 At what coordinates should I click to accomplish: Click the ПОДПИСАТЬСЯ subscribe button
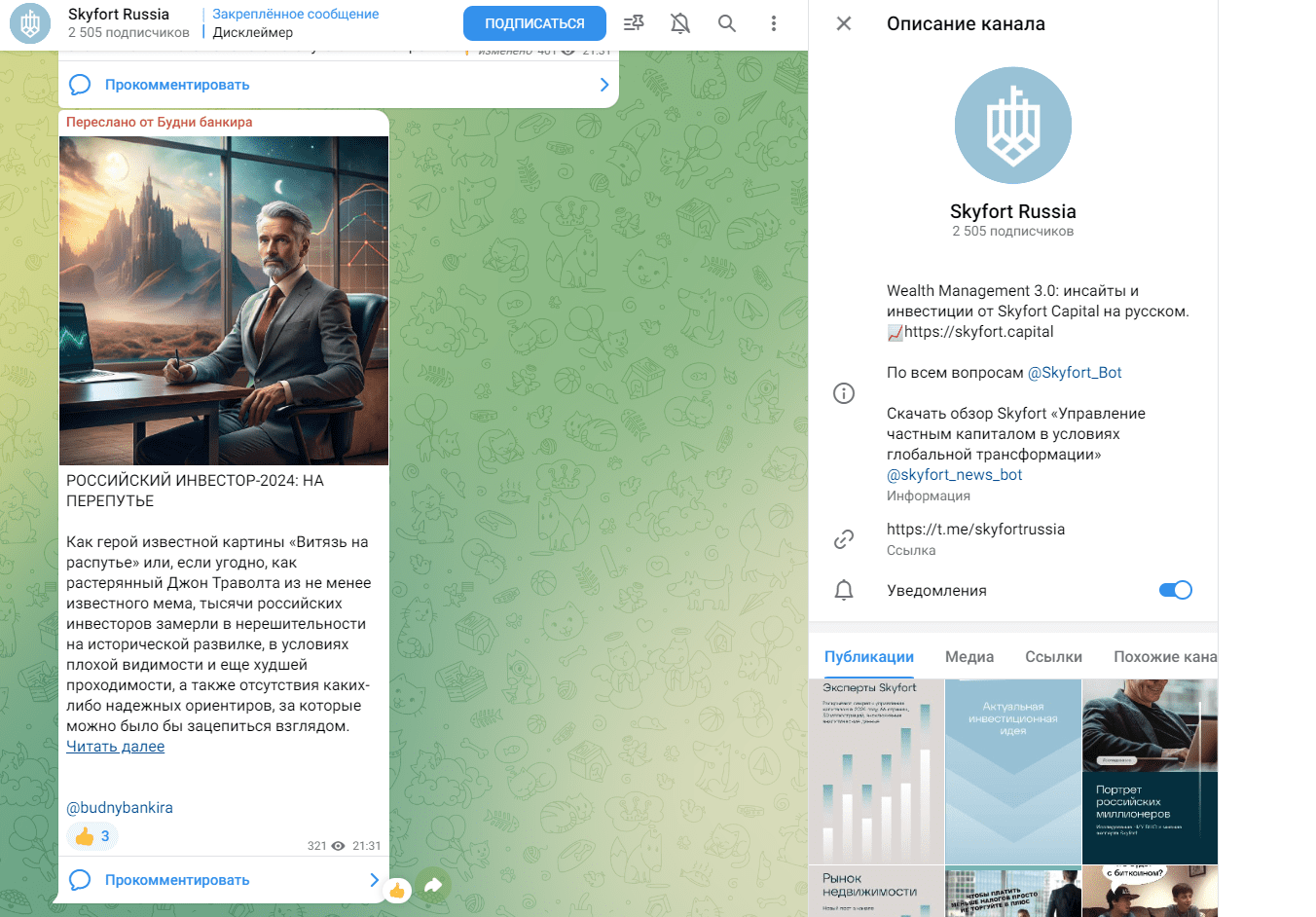tap(534, 23)
